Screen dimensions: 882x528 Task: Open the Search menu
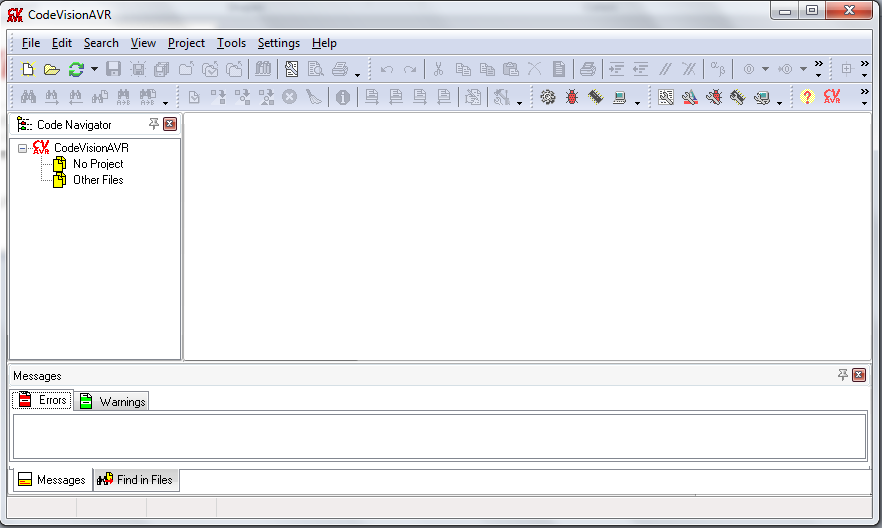pyautogui.click(x=101, y=43)
